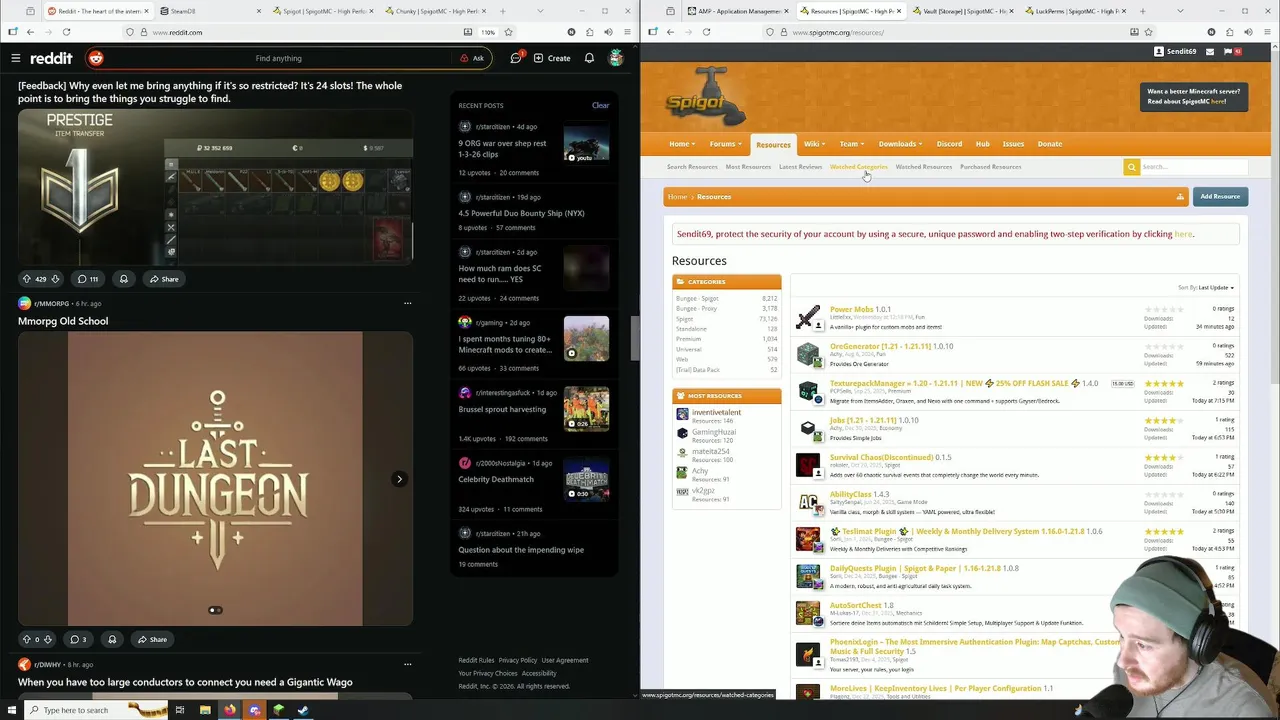Open Reddit chat messages icon
The image size is (1280, 720).
tap(516, 58)
